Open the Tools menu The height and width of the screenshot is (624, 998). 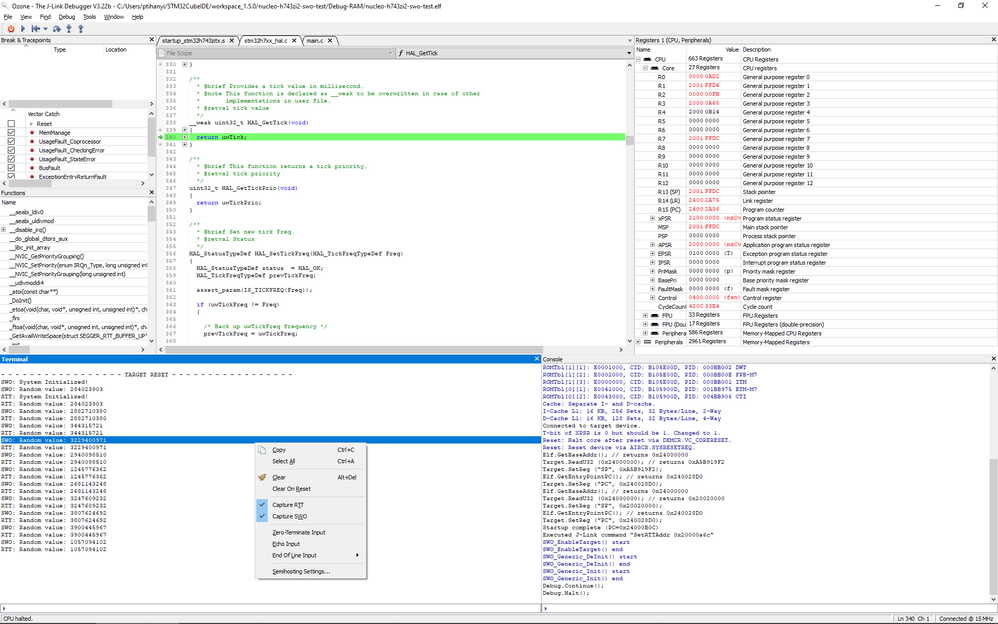point(90,17)
